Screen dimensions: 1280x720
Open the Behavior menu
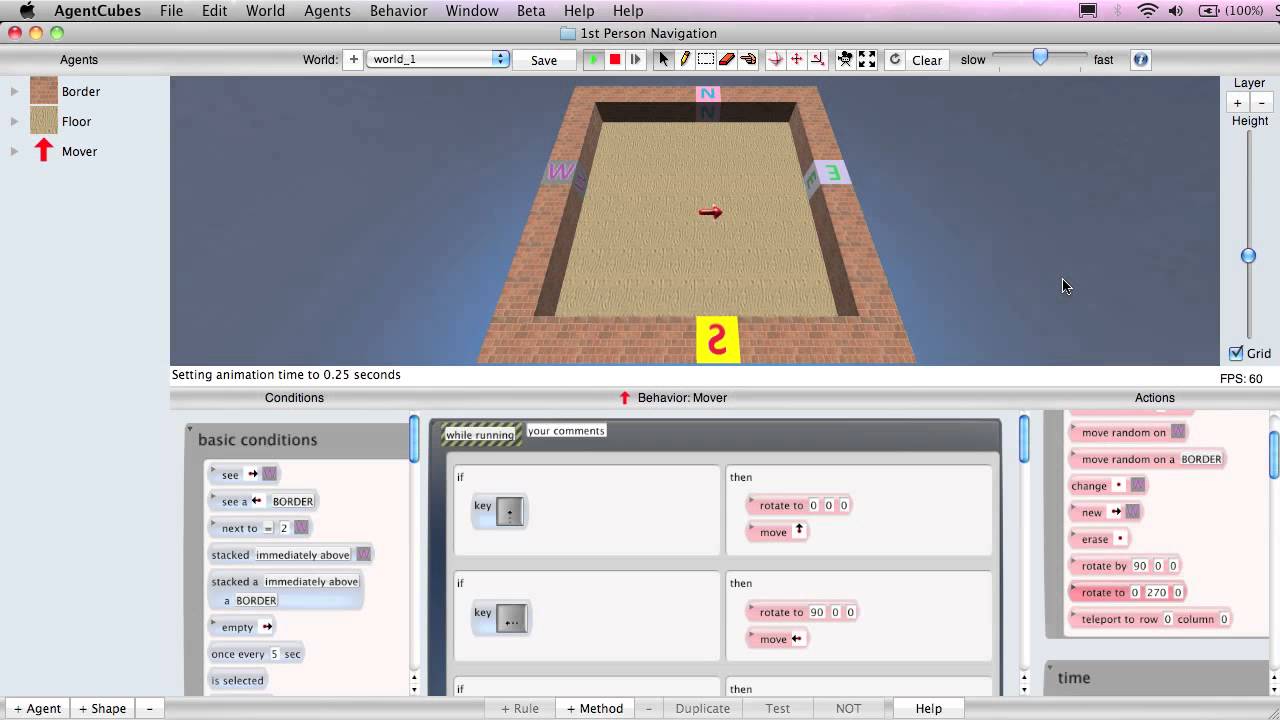[x=398, y=11]
